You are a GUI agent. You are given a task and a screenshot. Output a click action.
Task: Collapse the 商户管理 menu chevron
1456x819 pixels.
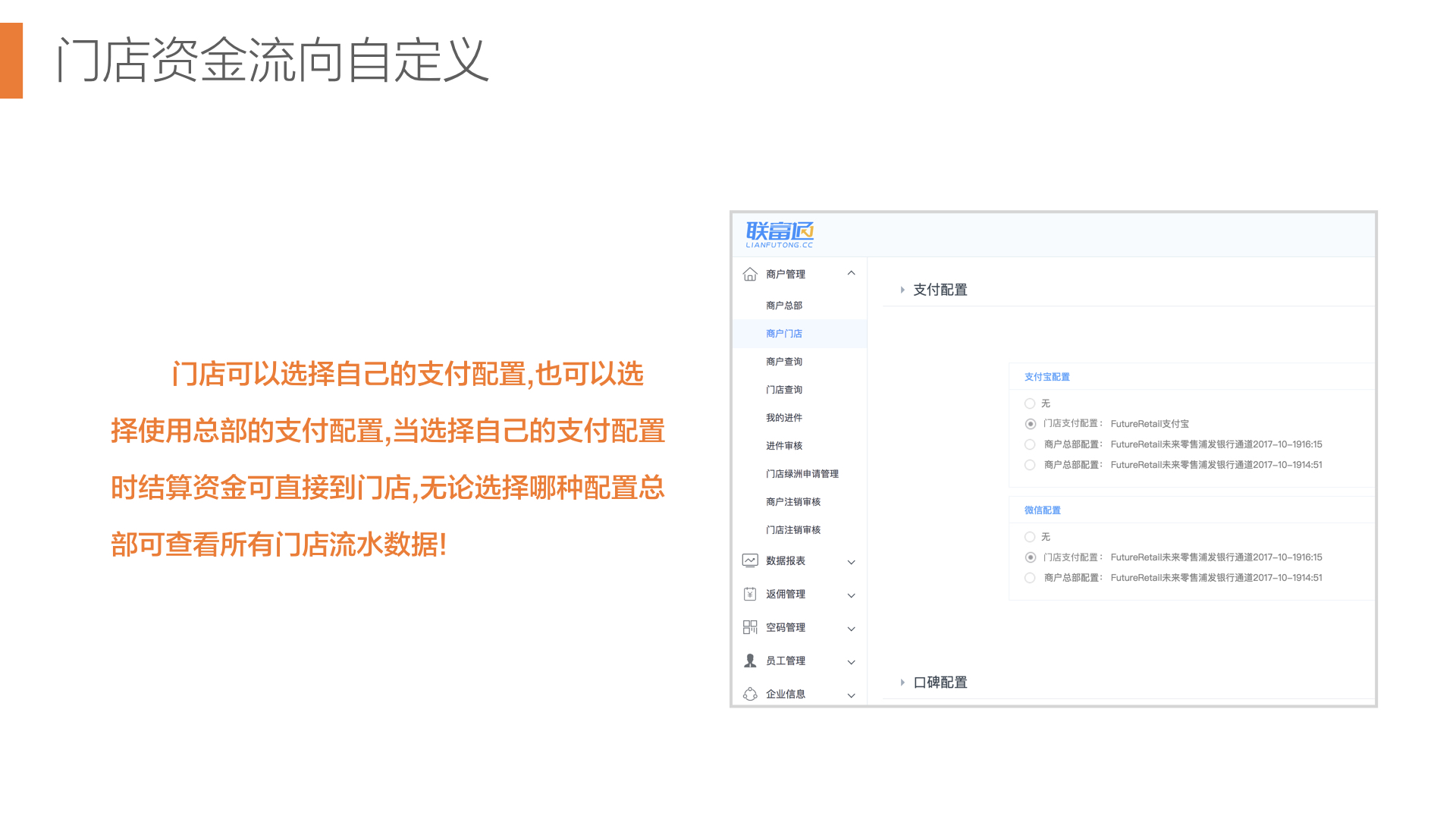pos(851,273)
